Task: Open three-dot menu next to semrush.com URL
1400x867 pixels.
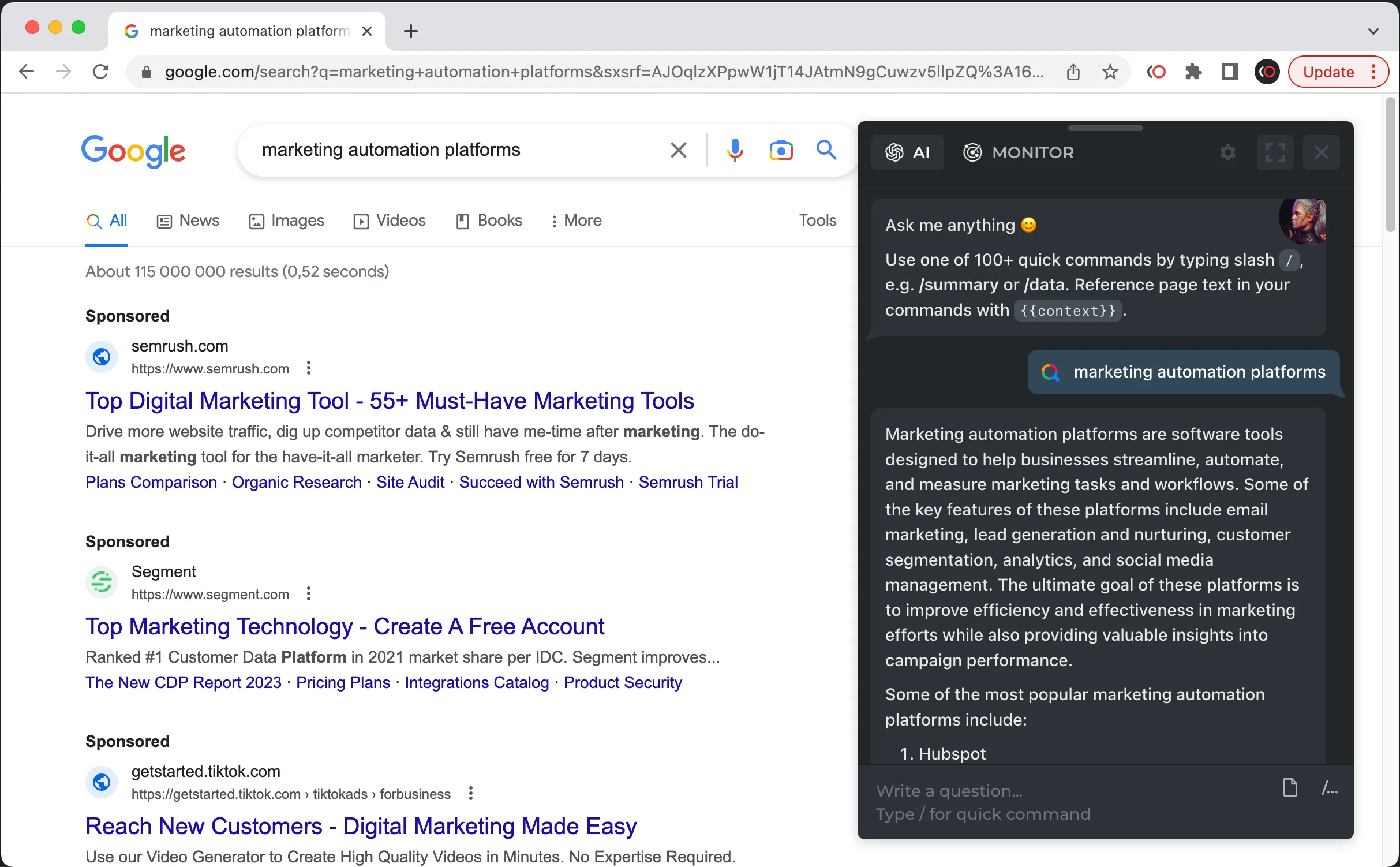Action: [x=309, y=368]
